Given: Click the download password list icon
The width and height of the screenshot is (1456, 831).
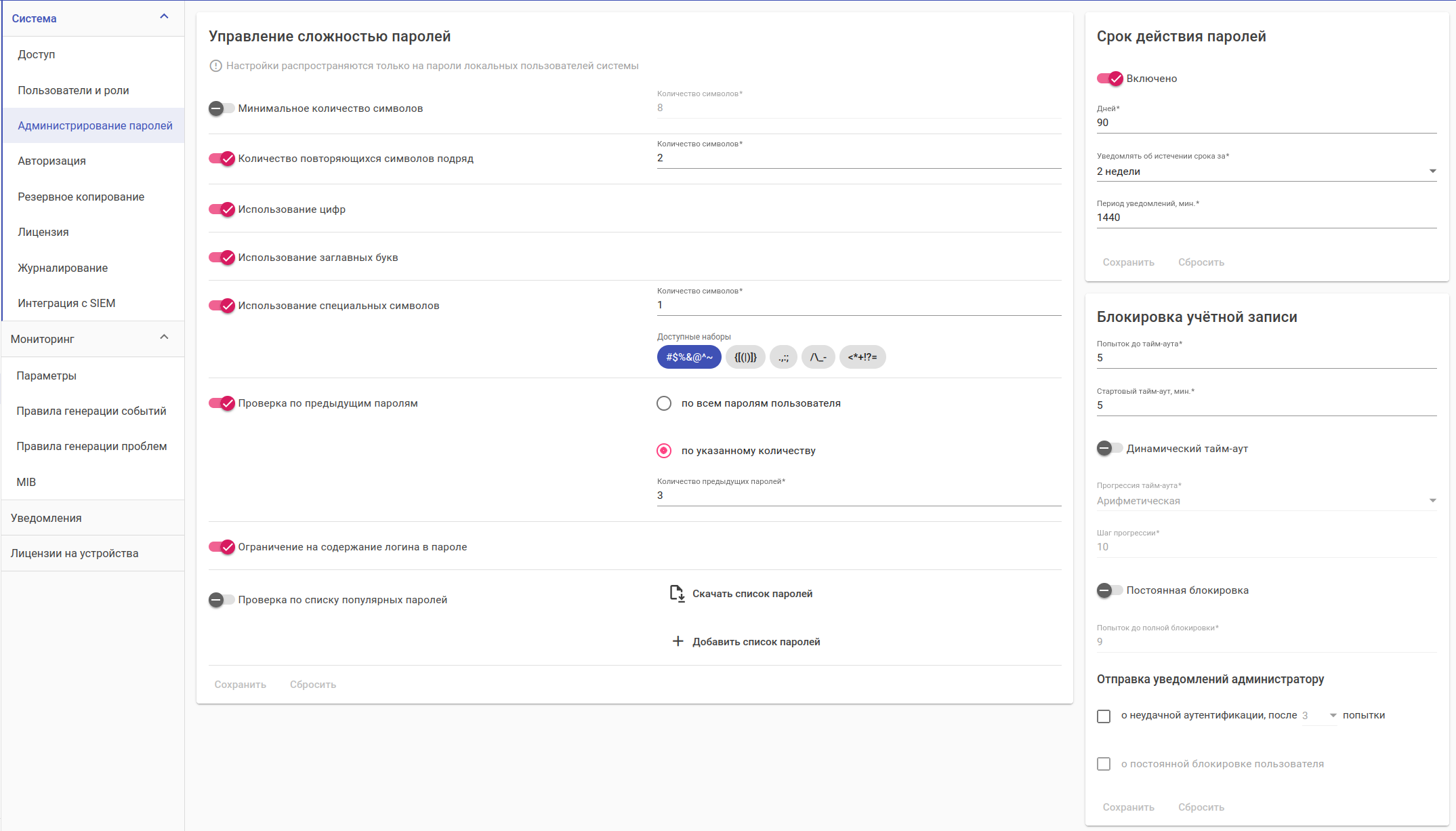Looking at the screenshot, I should pos(677,594).
